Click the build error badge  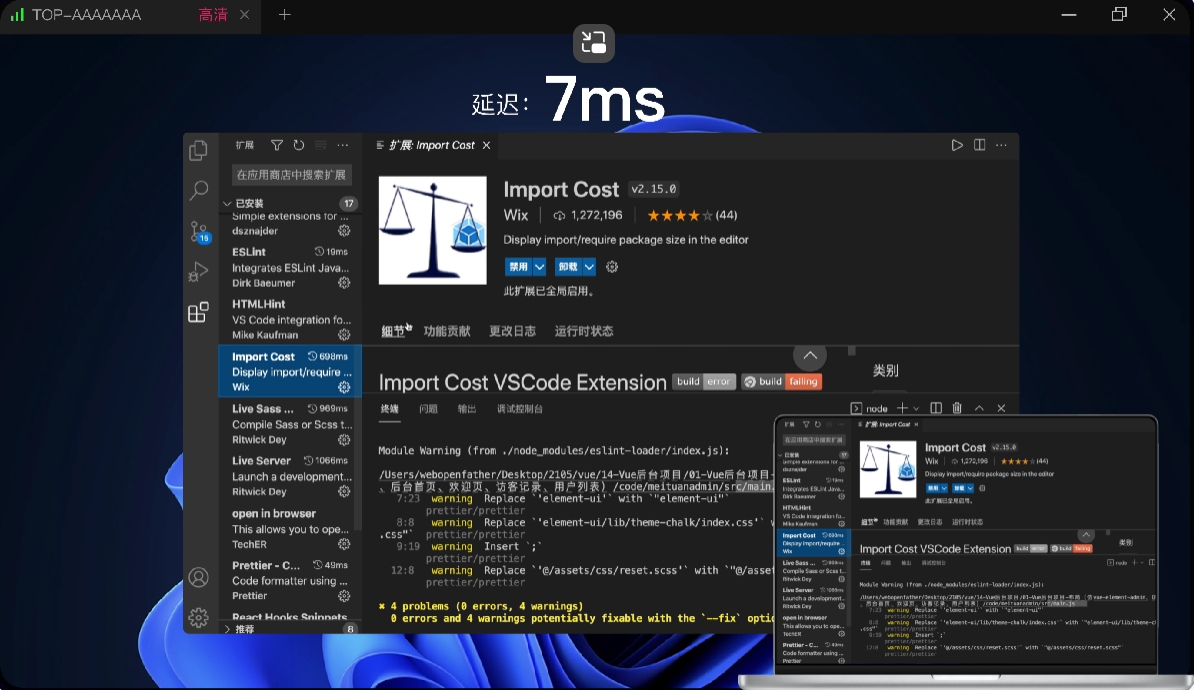(704, 382)
